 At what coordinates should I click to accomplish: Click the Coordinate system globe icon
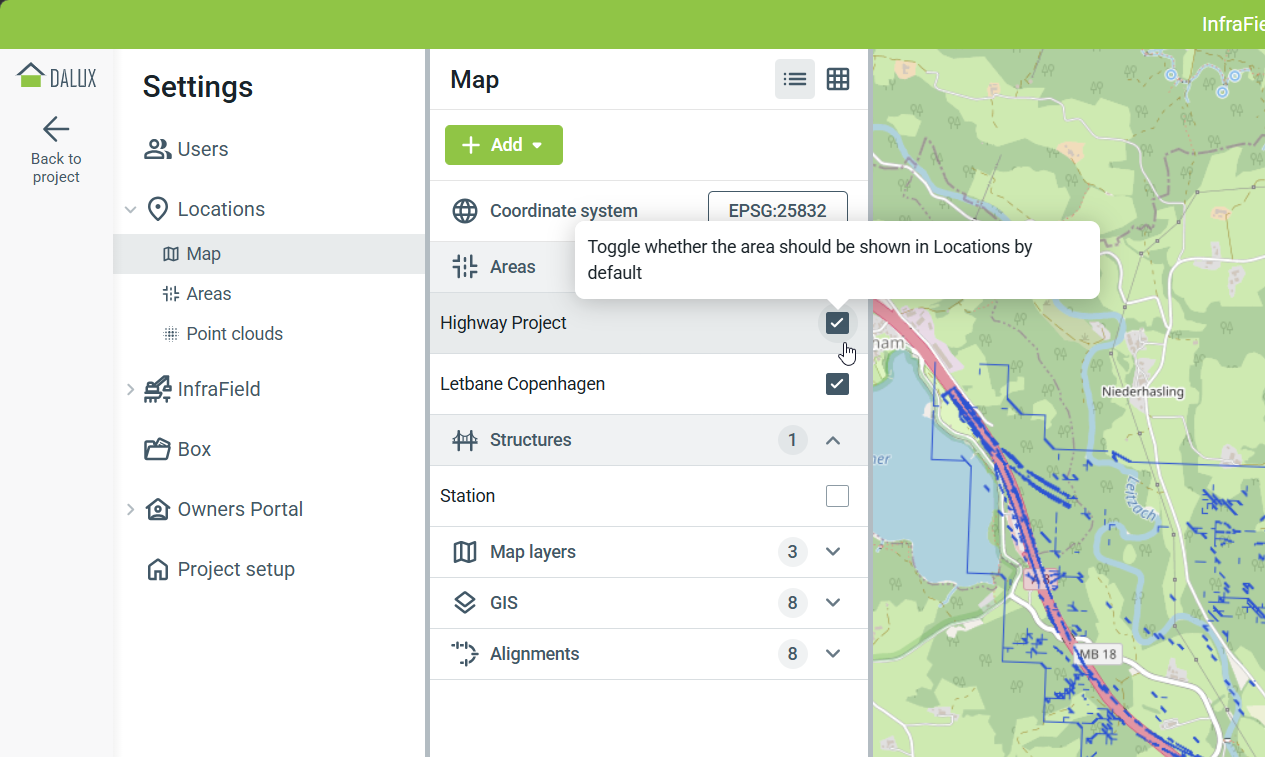465,211
